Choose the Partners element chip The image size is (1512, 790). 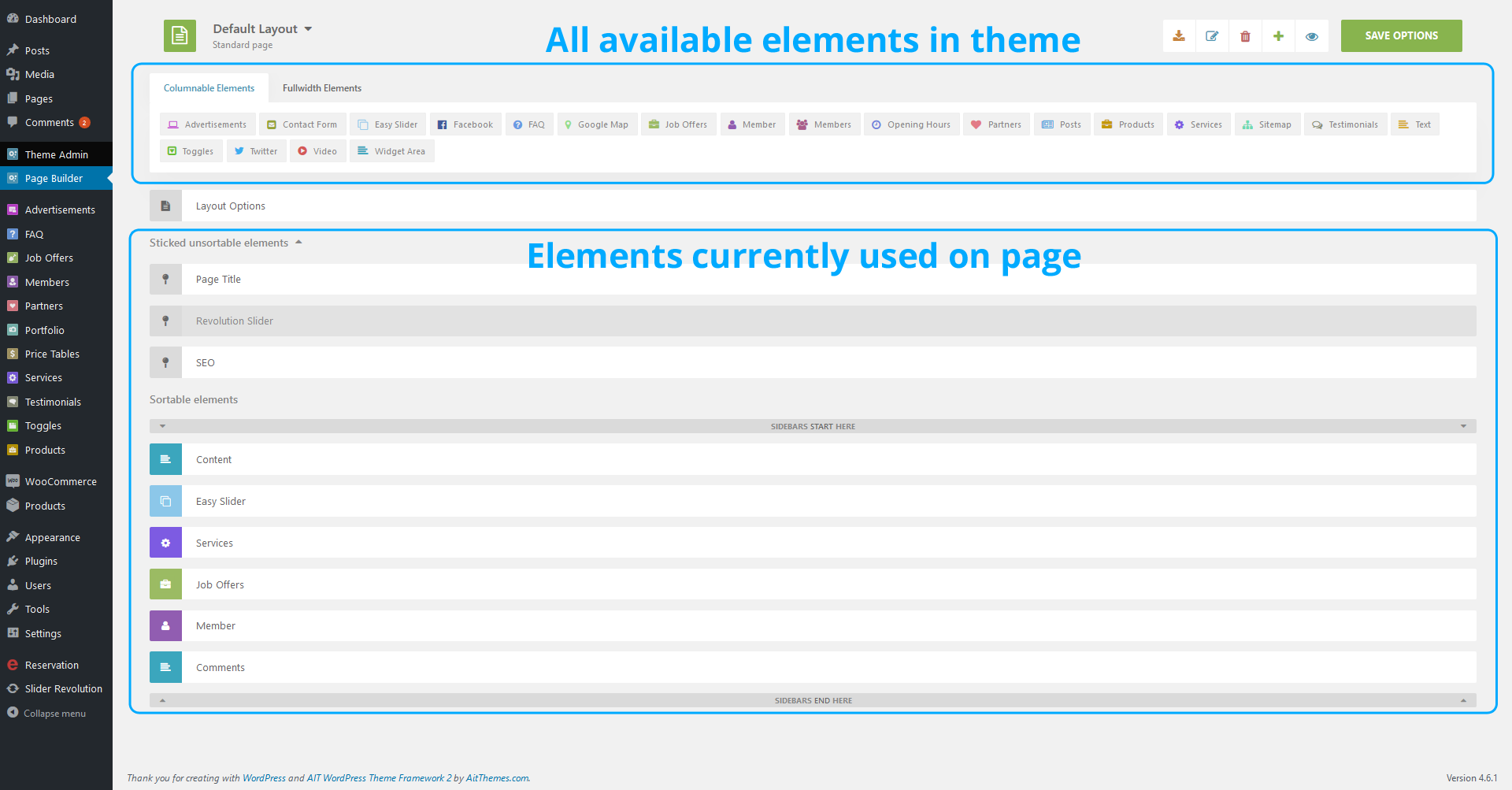click(x=996, y=124)
